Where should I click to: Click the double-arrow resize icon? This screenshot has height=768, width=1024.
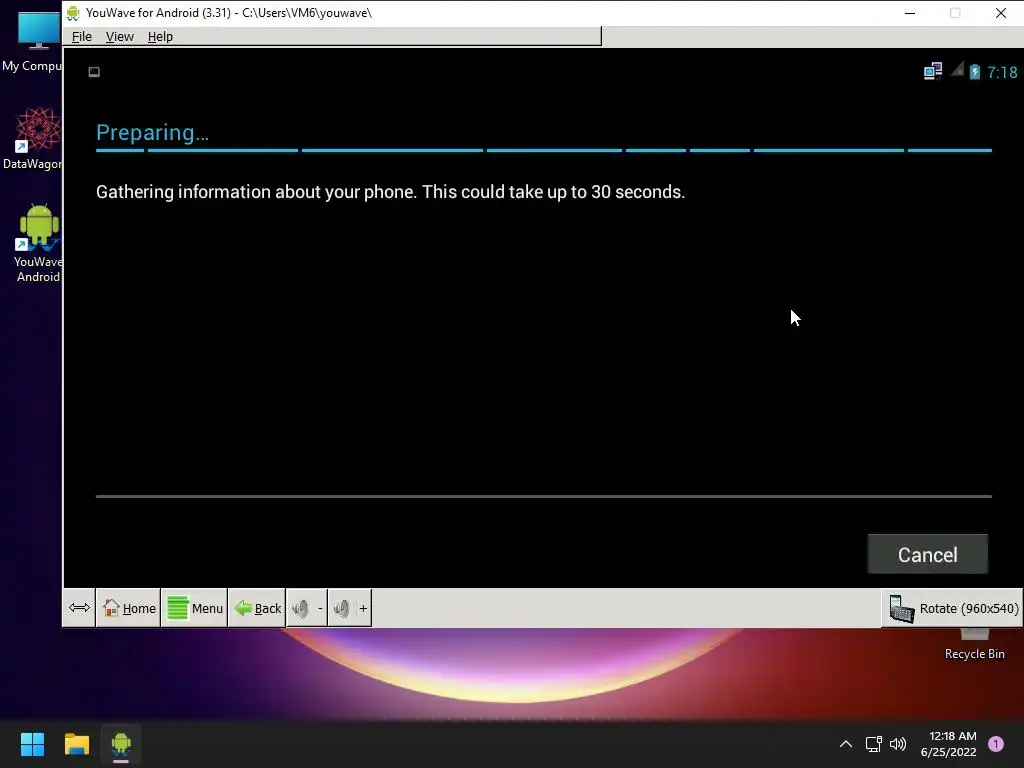79,608
